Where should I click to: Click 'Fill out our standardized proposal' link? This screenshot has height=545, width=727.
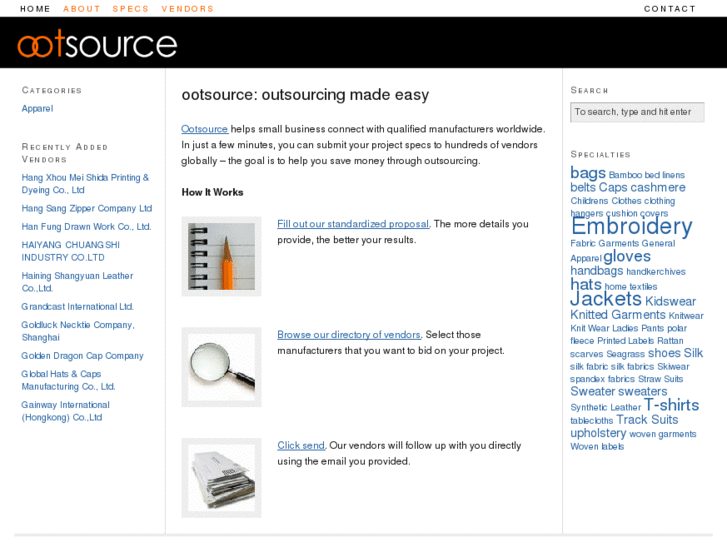353,224
